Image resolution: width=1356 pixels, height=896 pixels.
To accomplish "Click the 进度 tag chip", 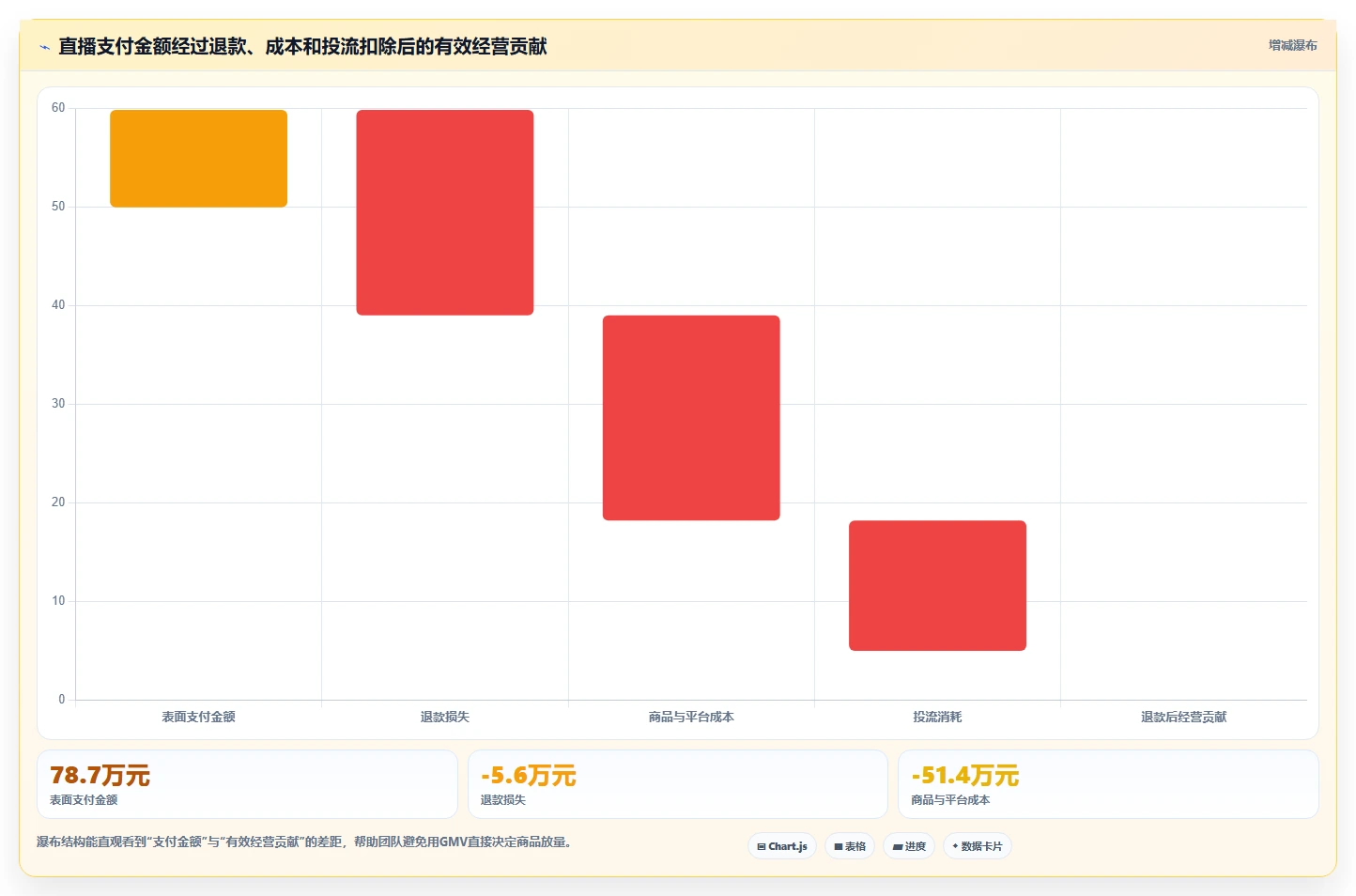I will 909,846.
